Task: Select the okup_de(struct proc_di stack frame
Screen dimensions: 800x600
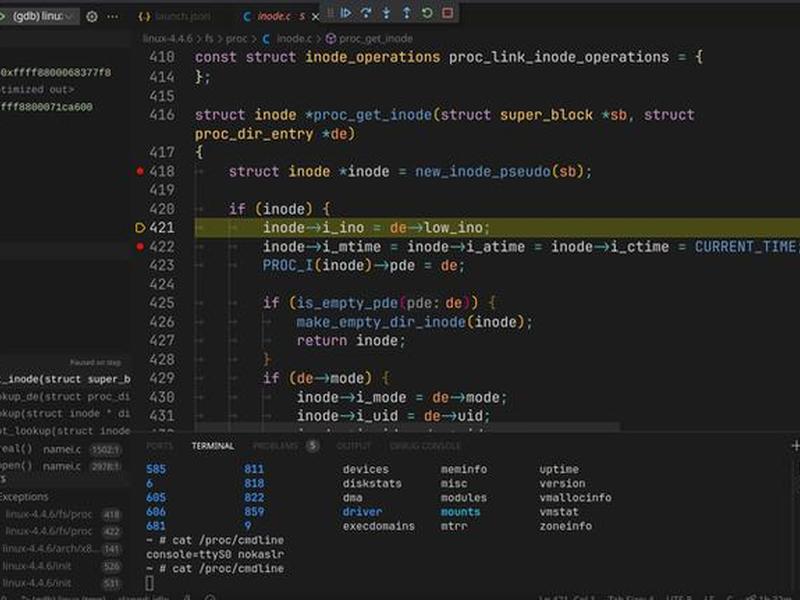Action: coord(65,396)
